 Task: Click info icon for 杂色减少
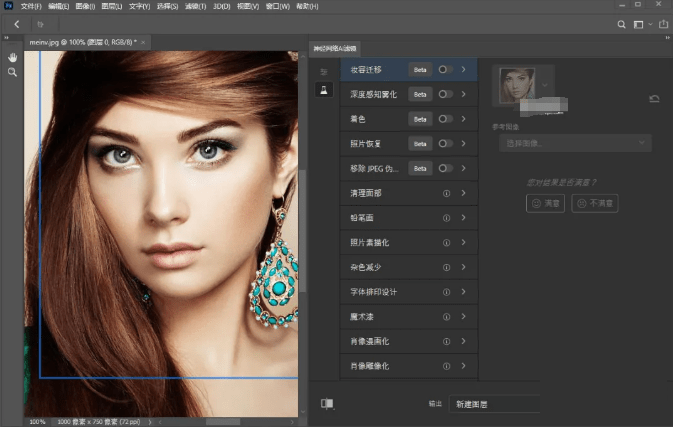pyautogui.click(x=446, y=267)
